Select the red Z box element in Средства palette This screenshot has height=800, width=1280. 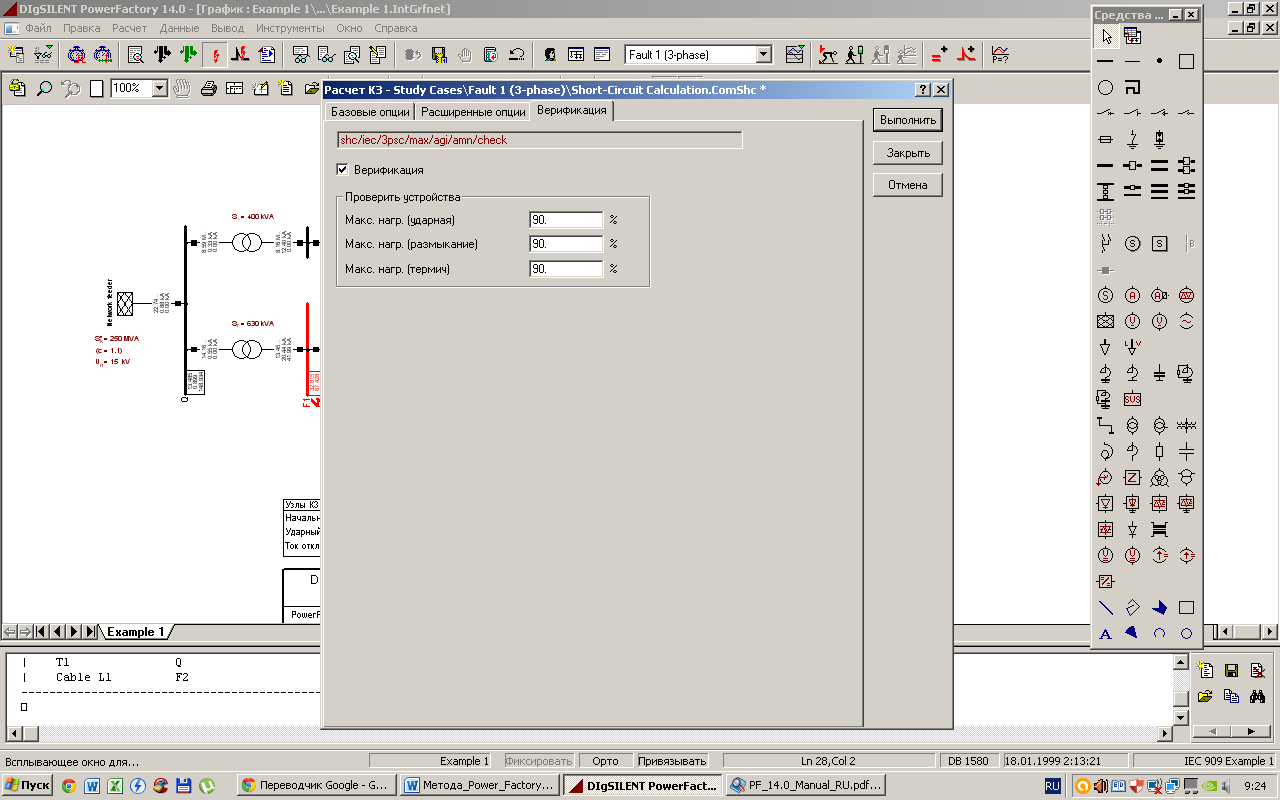point(1132,477)
